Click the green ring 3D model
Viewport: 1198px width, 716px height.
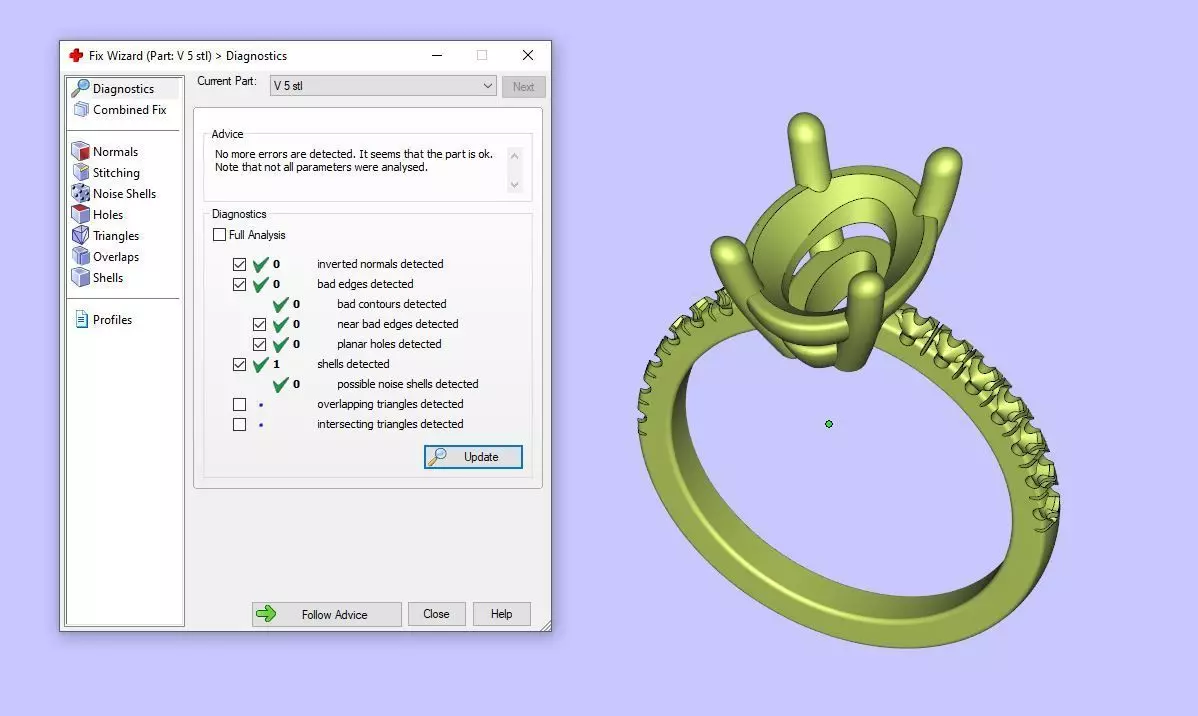[x=848, y=382]
